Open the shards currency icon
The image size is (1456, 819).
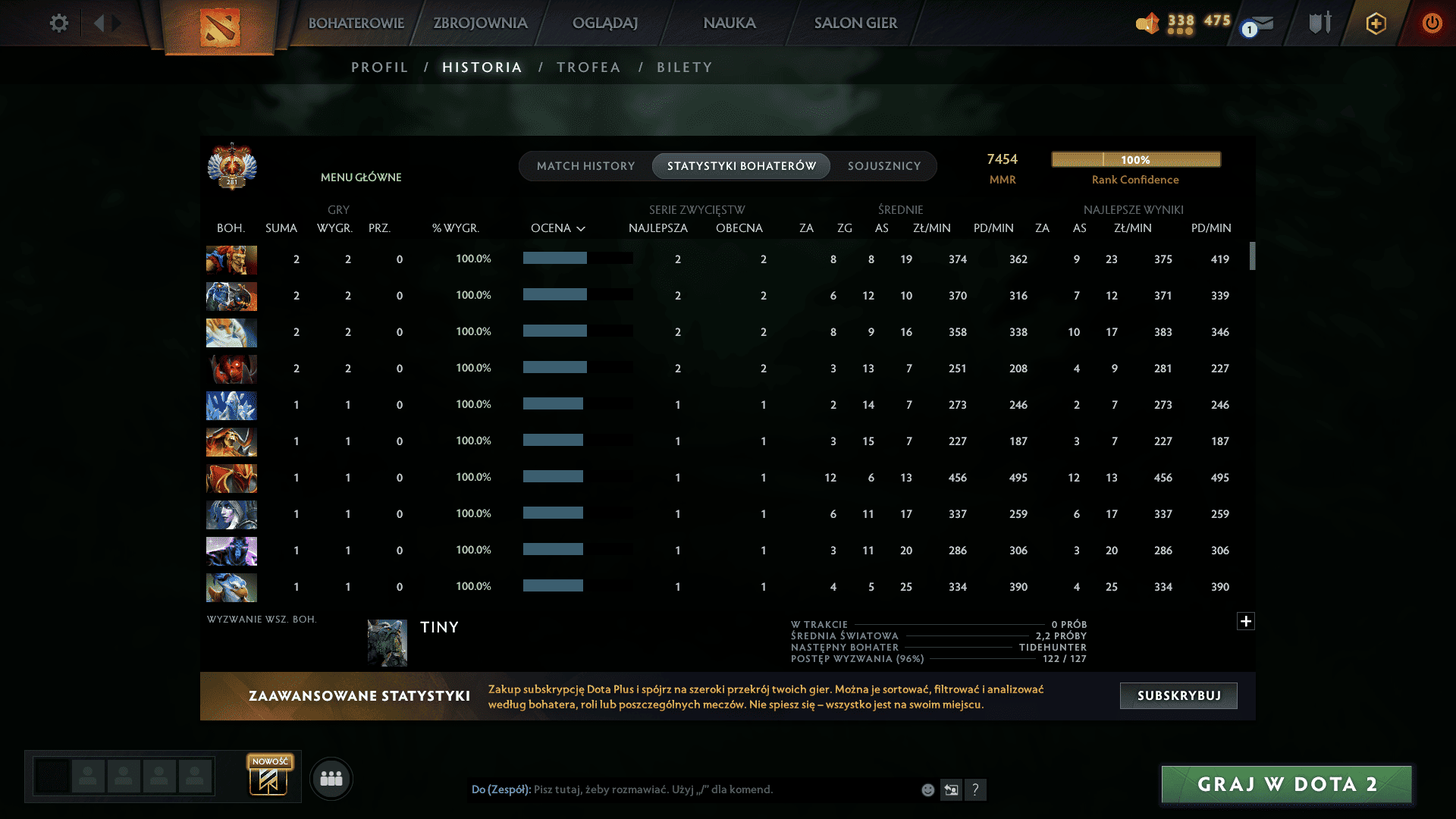pos(1147,23)
